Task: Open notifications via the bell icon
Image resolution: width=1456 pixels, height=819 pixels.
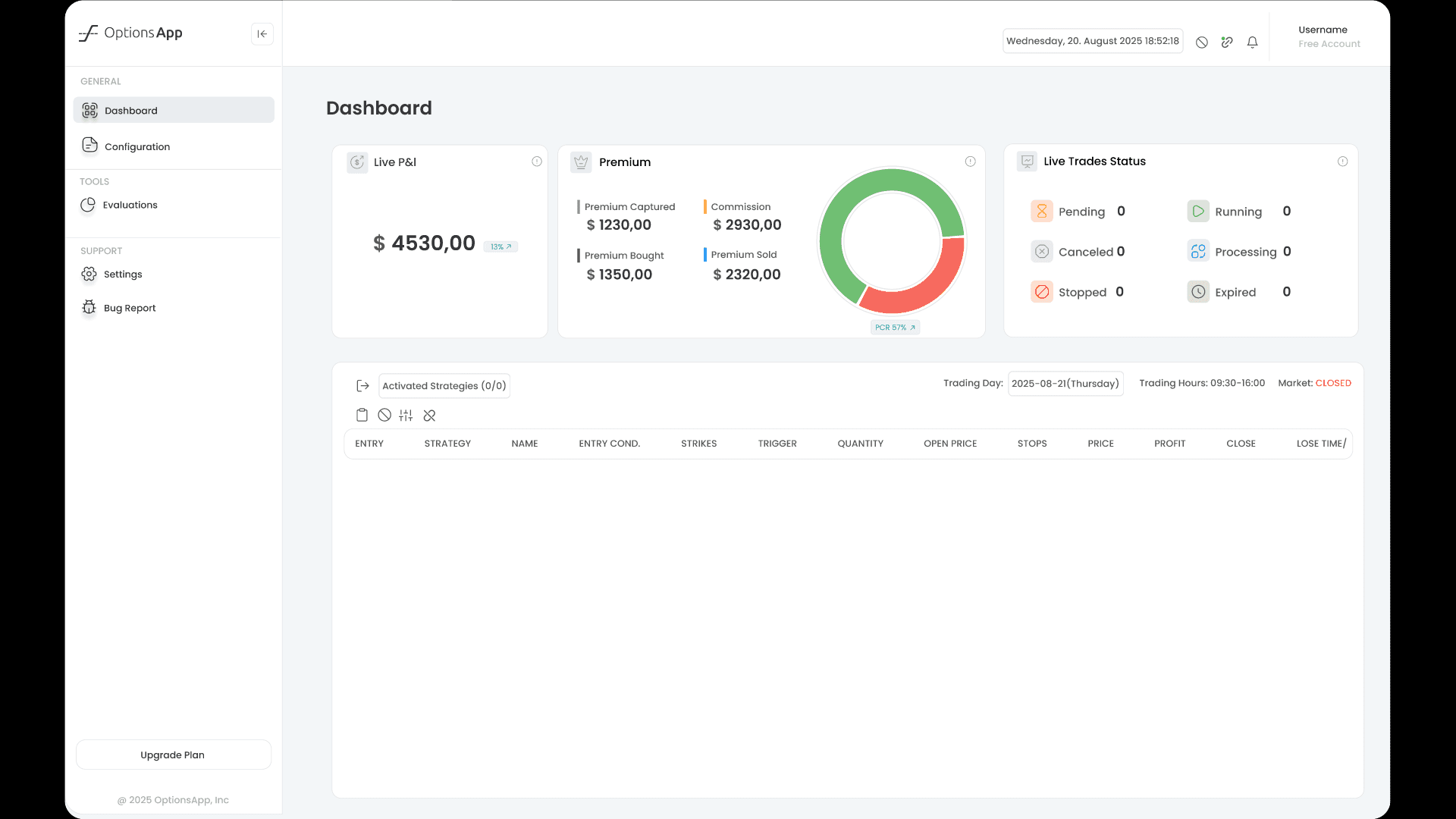Action: pyautogui.click(x=1253, y=42)
